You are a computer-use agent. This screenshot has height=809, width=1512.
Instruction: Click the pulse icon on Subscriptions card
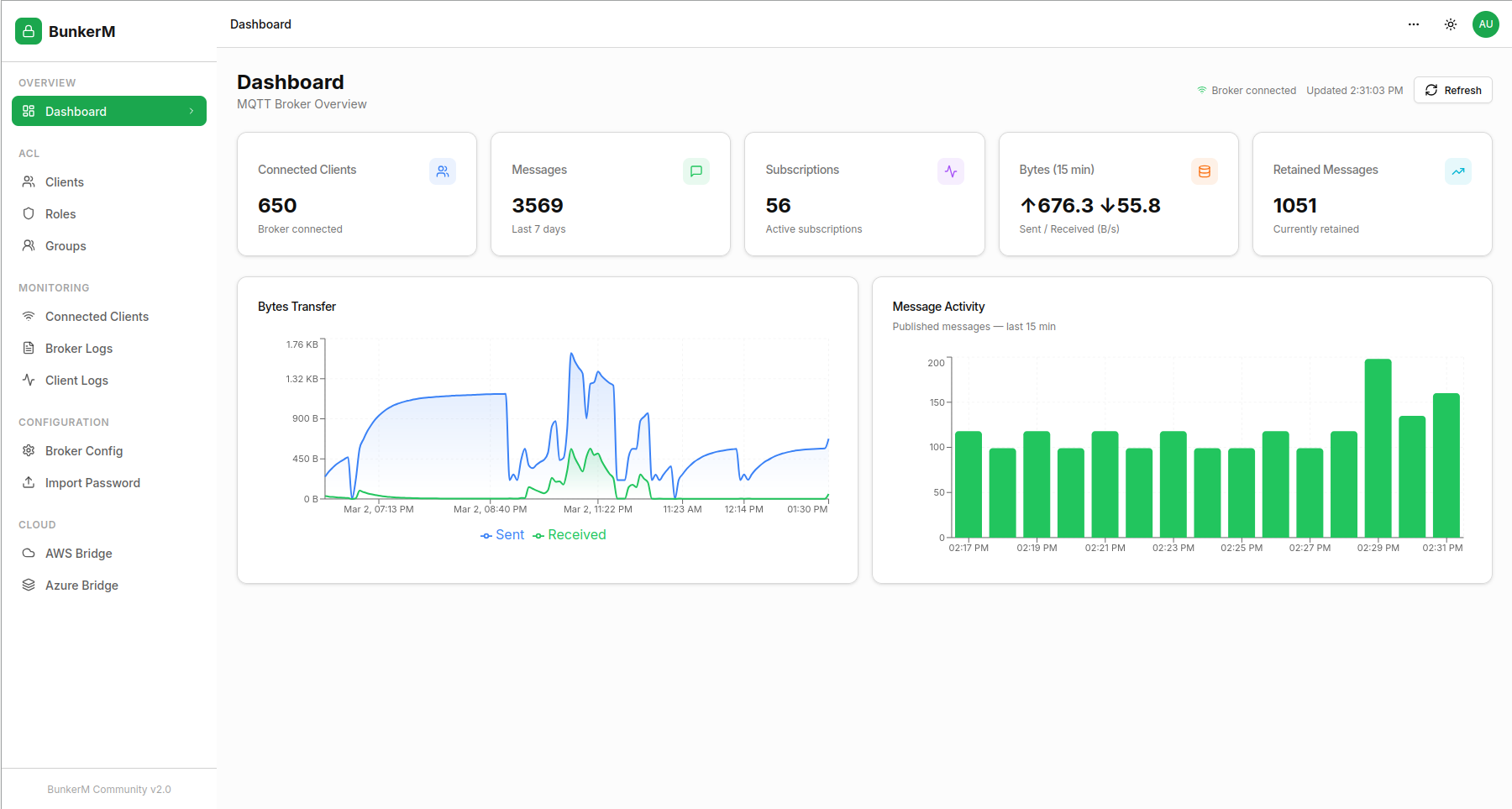pyautogui.click(x=951, y=171)
